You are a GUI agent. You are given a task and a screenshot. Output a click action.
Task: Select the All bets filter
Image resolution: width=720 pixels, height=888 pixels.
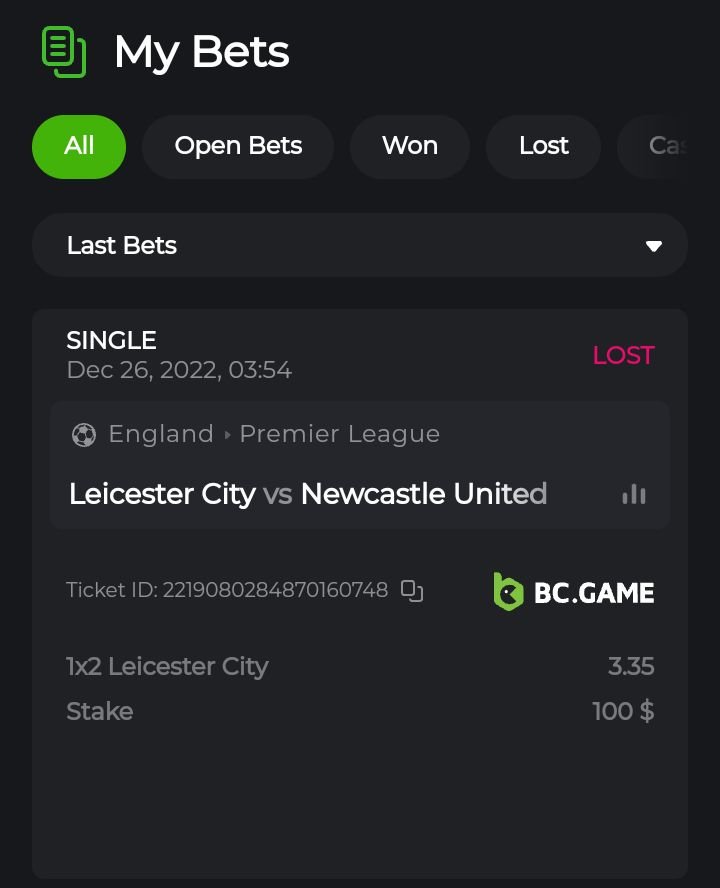coord(79,146)
